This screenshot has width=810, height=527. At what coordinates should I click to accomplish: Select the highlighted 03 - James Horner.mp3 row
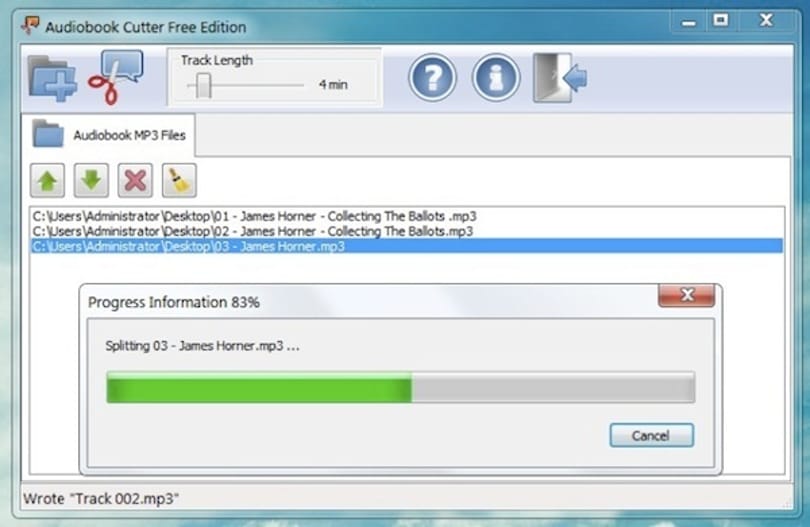407,246
